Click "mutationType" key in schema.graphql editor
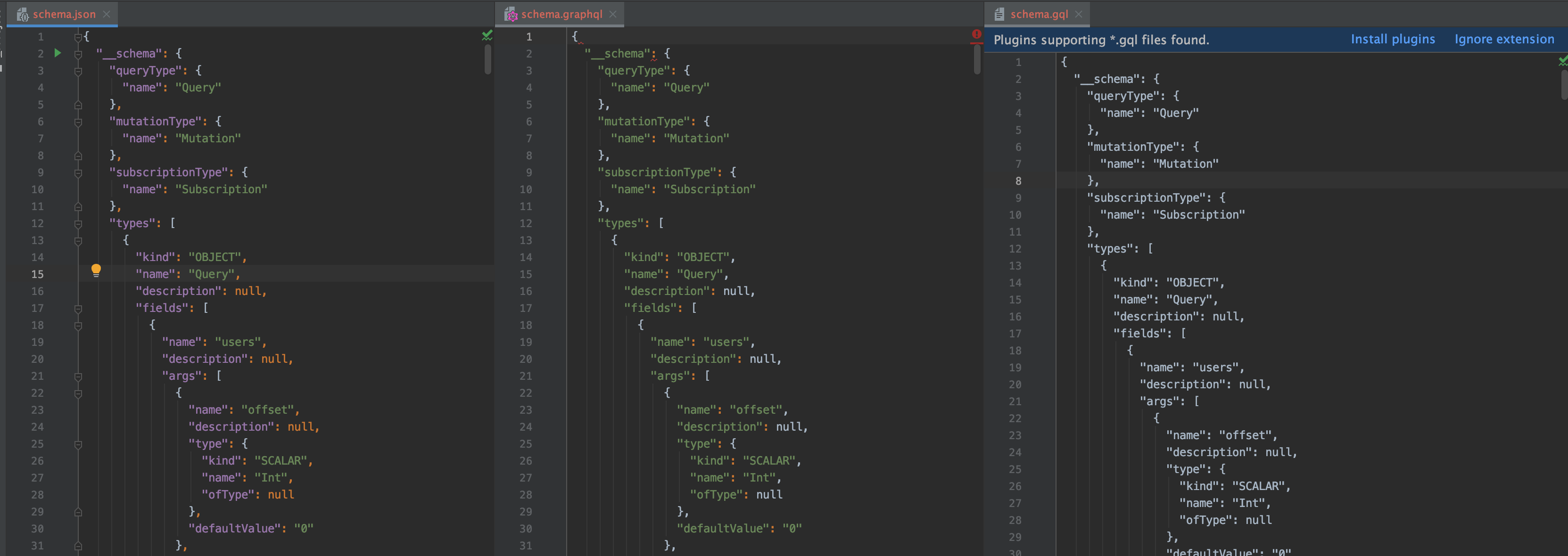 (x=646, y=122)
